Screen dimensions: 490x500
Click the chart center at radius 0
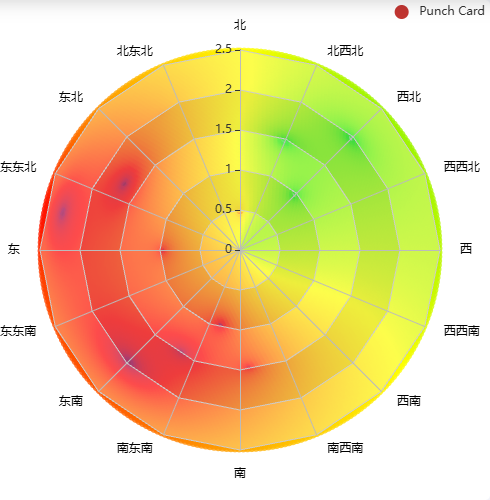tap(240, 250)
